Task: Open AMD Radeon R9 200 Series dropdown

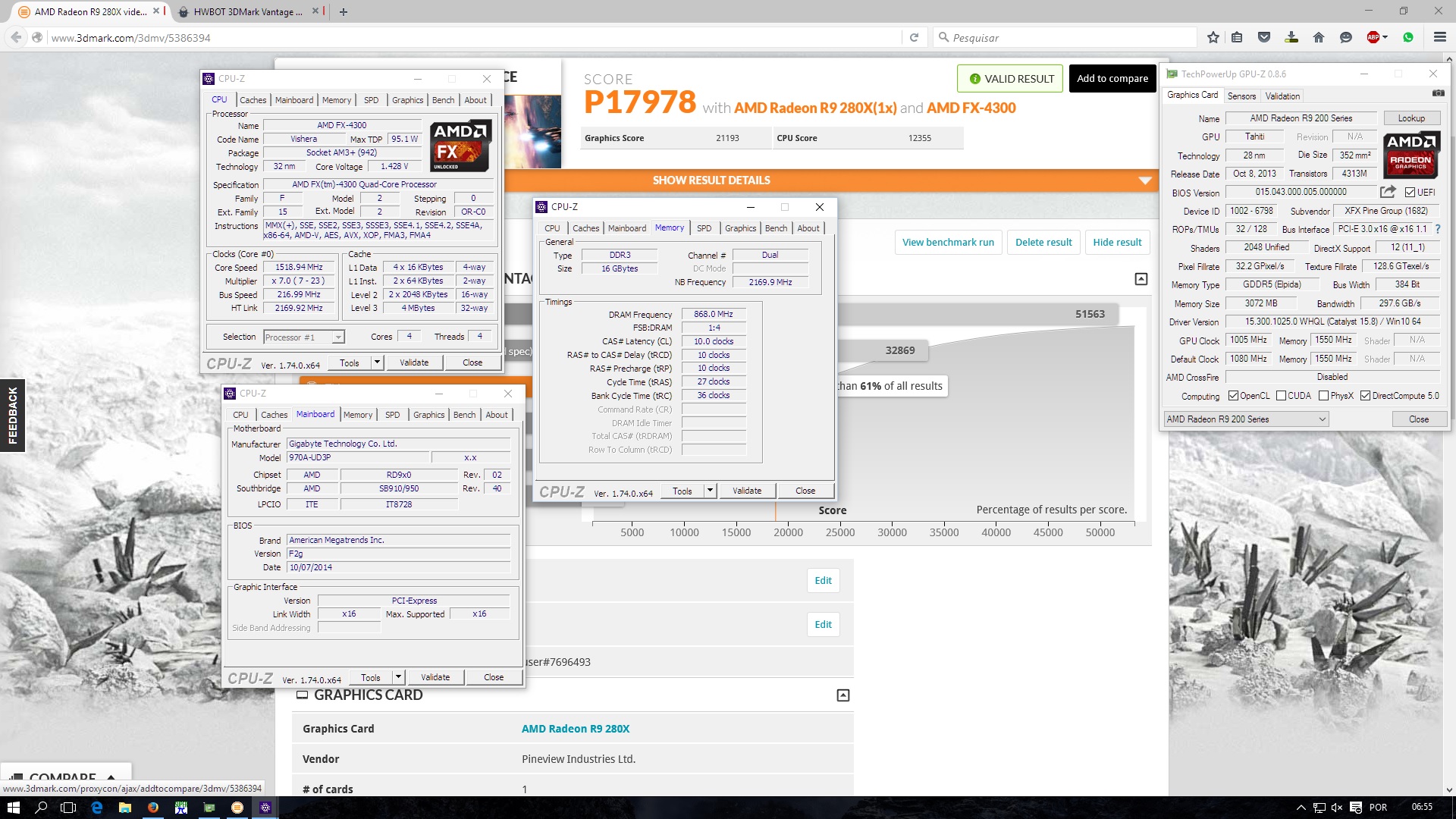Action: [1246, 419]
